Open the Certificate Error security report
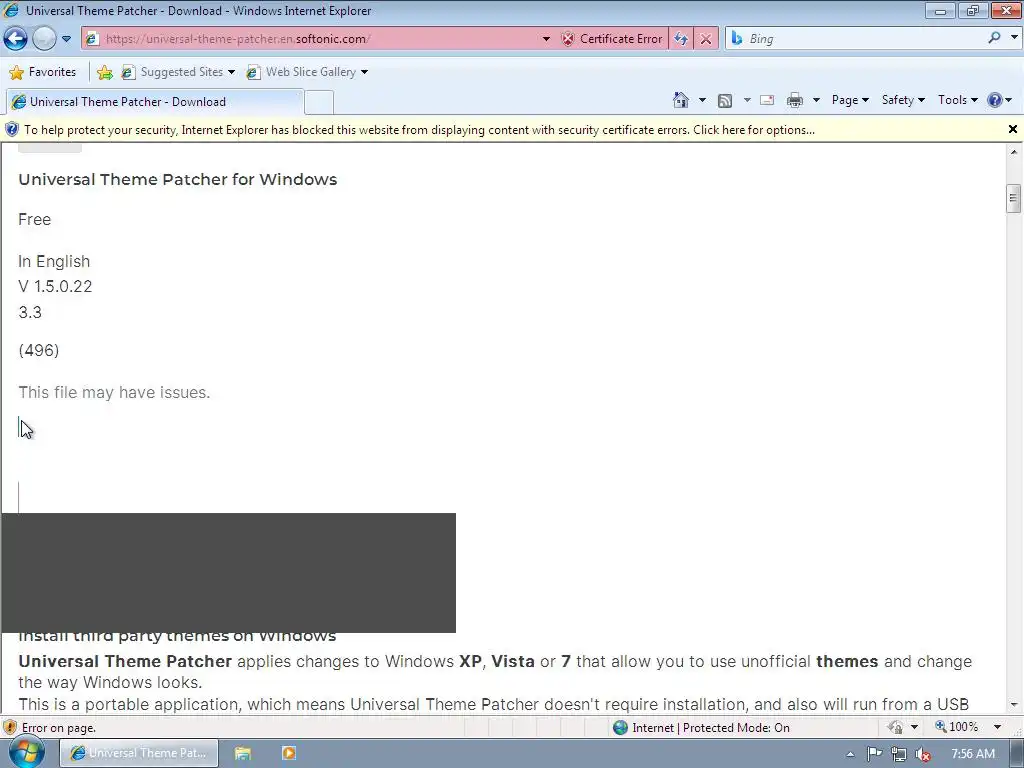The image size is (1024, 768). [x=611, y=39]
